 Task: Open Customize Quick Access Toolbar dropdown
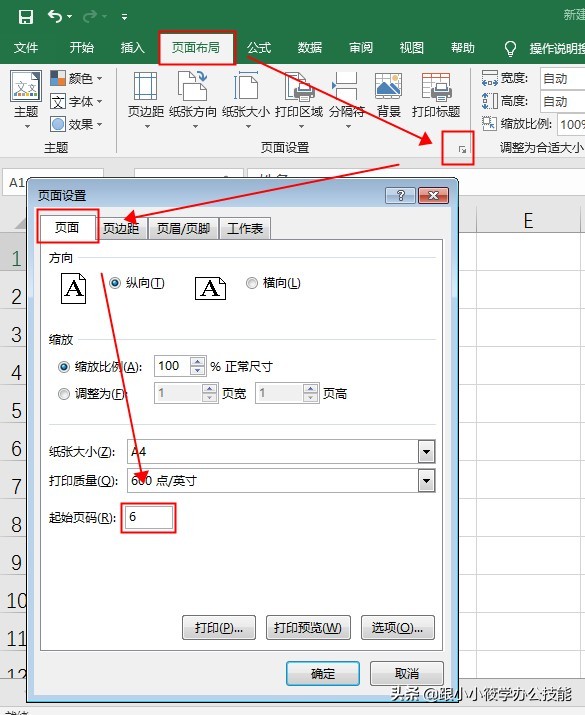(x=124, y=17)
